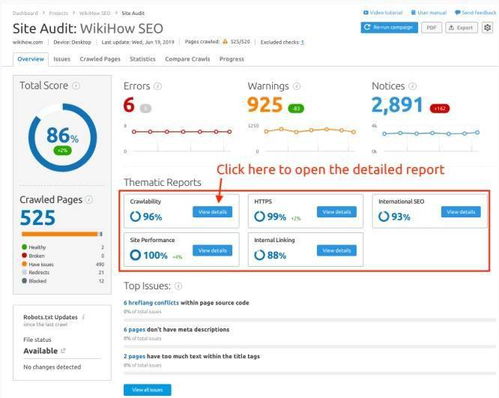Click the orange crawled pages status bar
Image resolution: width=499 pixels, height=398 pixels.
[x=60, y=234]
